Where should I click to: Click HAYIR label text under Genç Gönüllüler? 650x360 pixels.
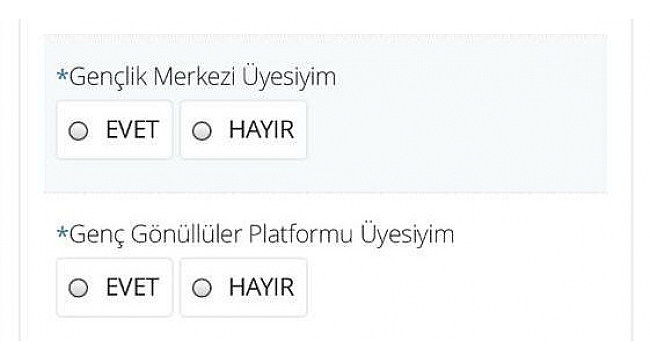pyautogui.click(x=262, y=287)
